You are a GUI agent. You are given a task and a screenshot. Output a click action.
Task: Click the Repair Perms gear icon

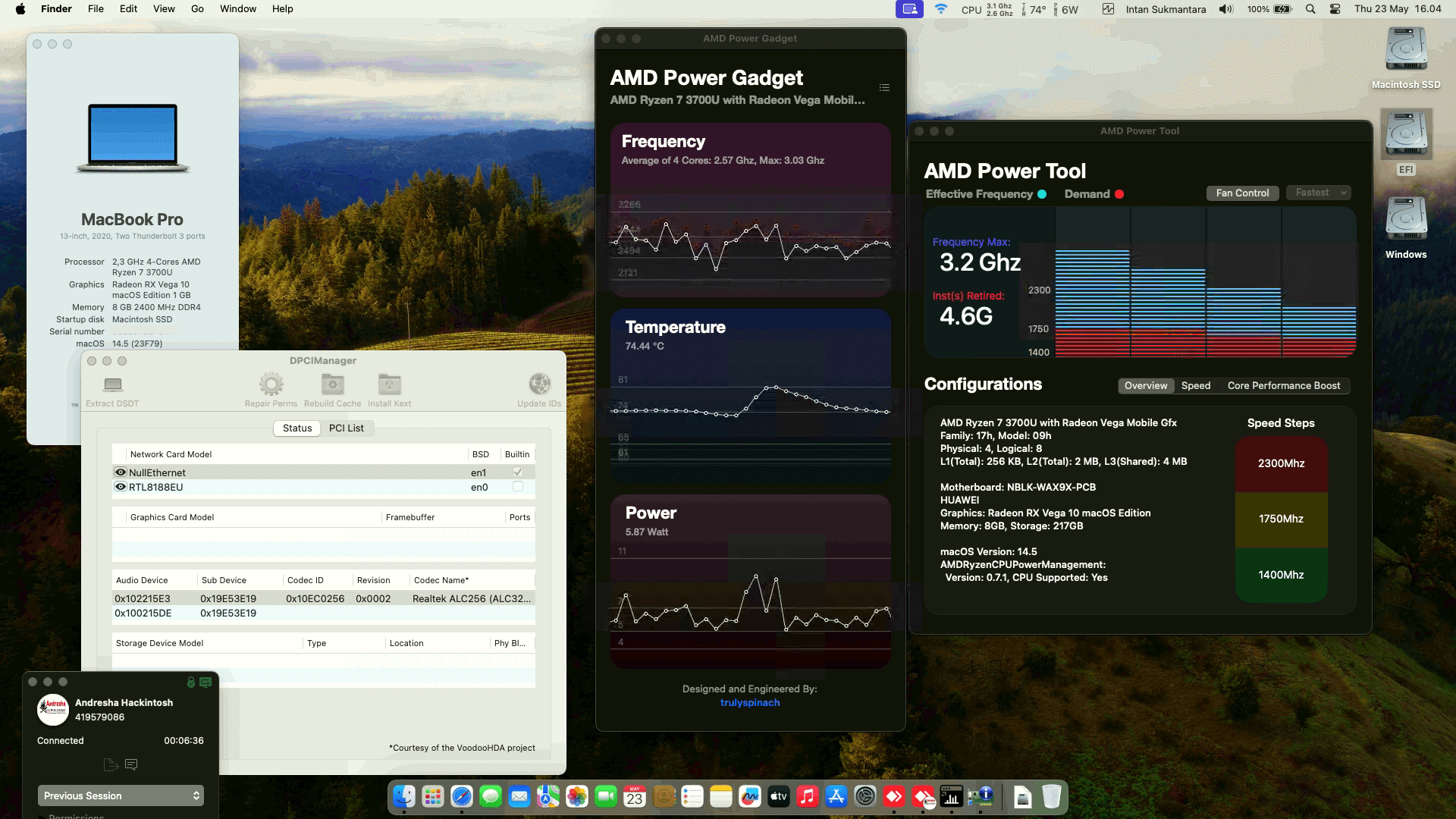pyautogui.click(x=271, y=384)
